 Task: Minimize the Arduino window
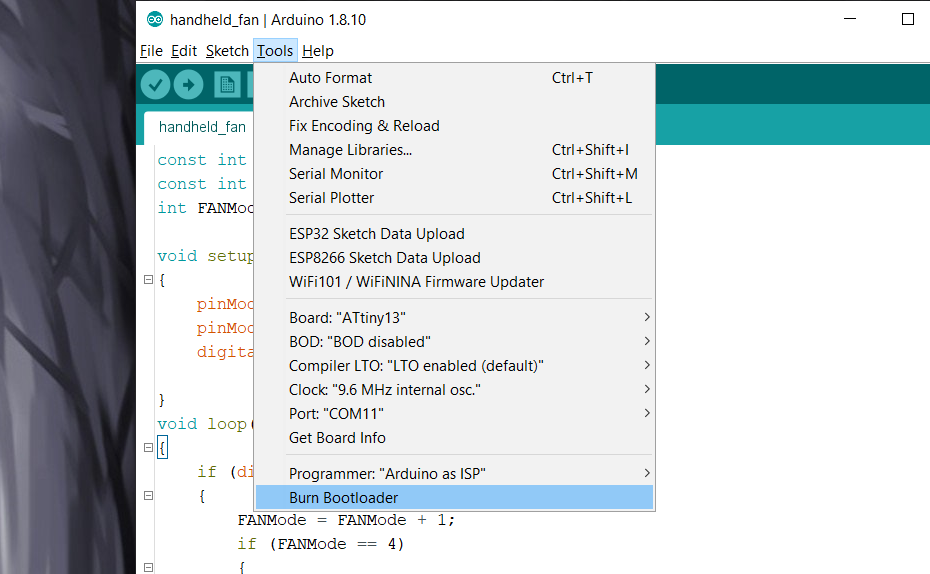(x=850, y=19)
